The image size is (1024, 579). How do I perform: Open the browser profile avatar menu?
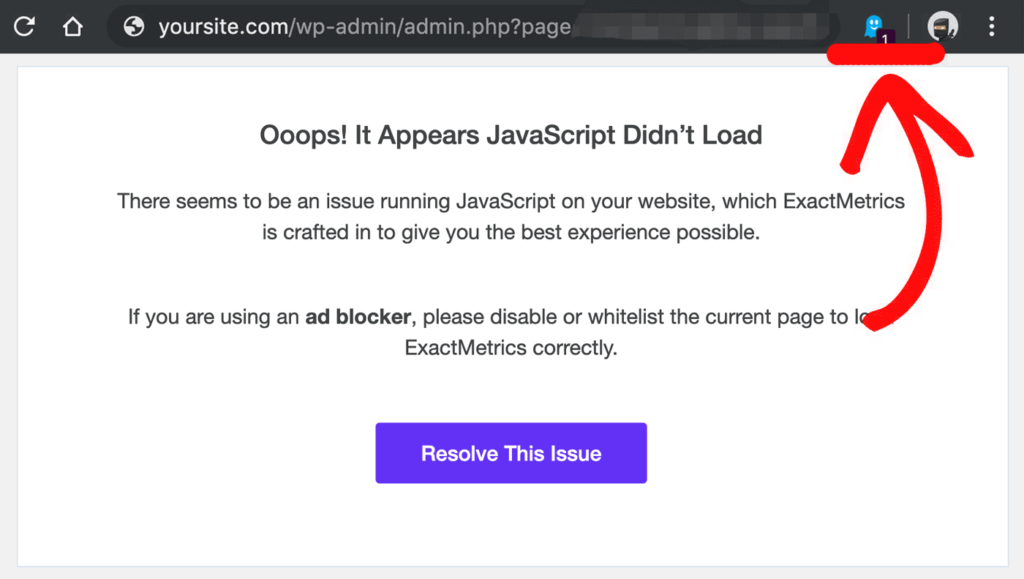click(x=941, y=27)
